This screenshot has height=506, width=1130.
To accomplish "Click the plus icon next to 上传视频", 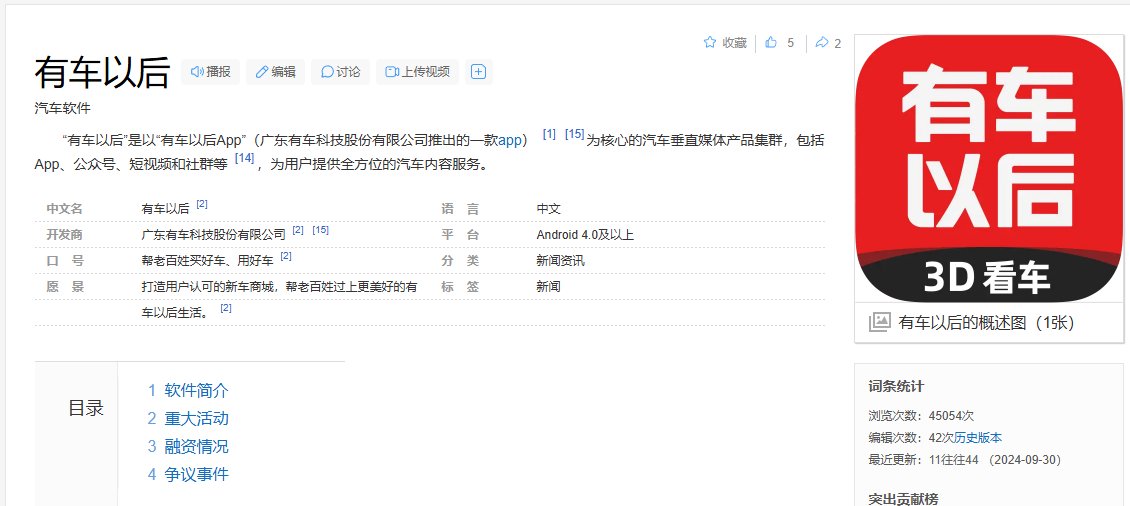I will click(x=479, y=71).
